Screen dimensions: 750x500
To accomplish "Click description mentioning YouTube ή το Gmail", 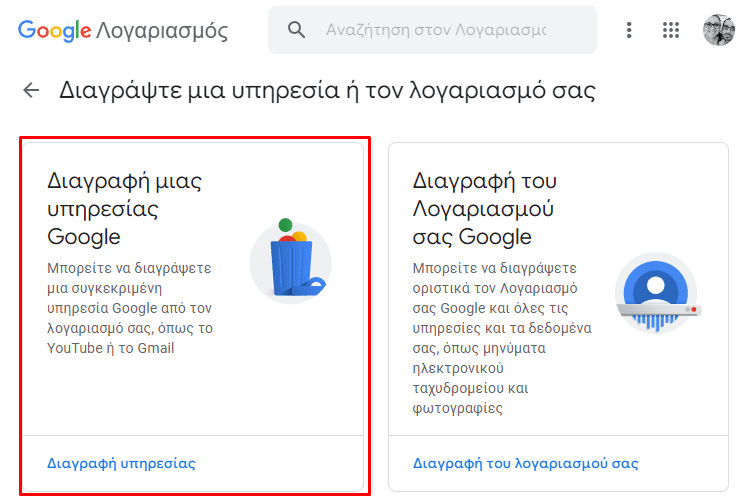I will [130, 308].
